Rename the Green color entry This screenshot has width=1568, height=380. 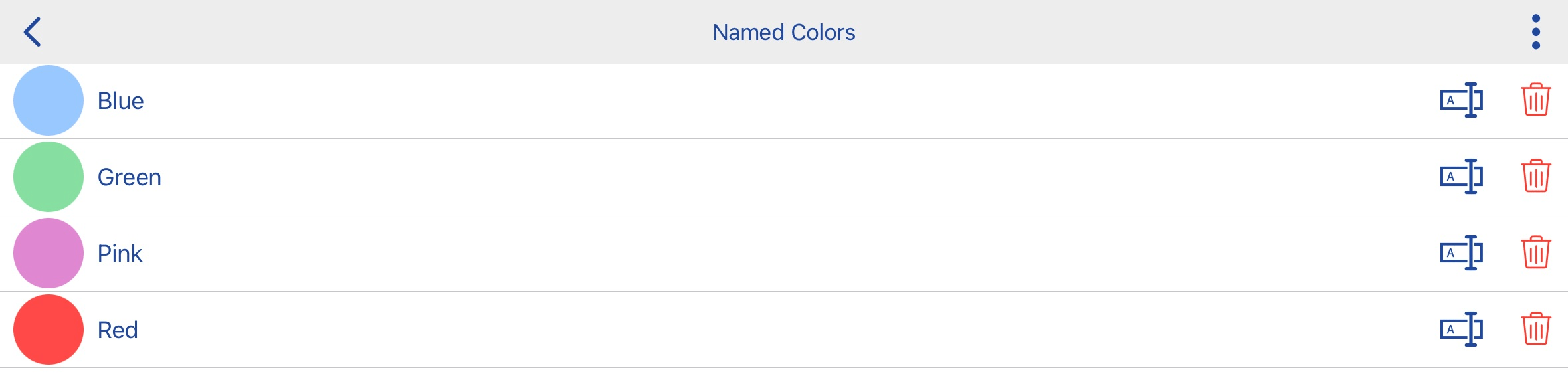coord(1462,177)
